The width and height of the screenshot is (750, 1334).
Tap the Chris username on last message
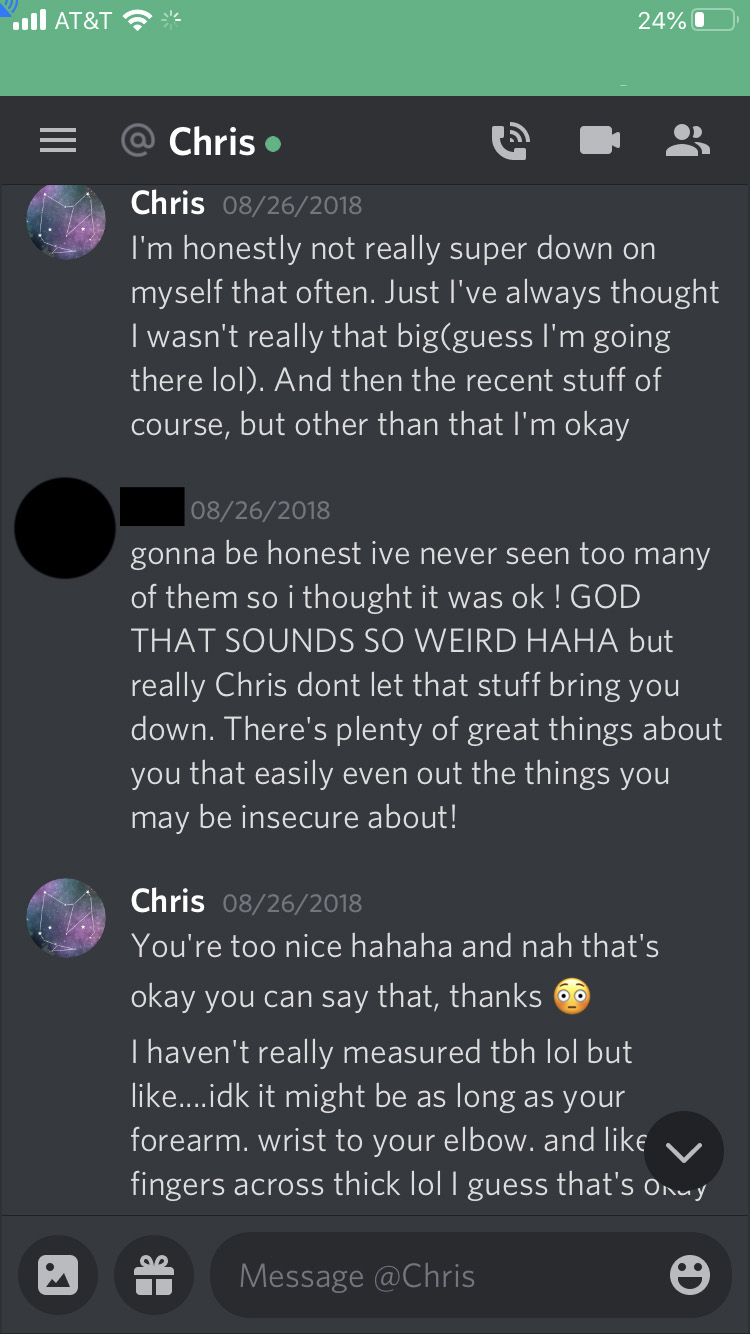pos(168,901)
